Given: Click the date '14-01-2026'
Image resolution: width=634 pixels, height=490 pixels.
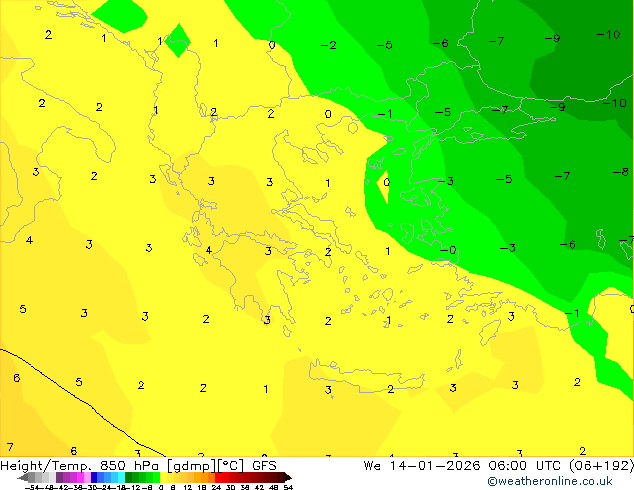Looking at the screenshot, I should (435, 466).
